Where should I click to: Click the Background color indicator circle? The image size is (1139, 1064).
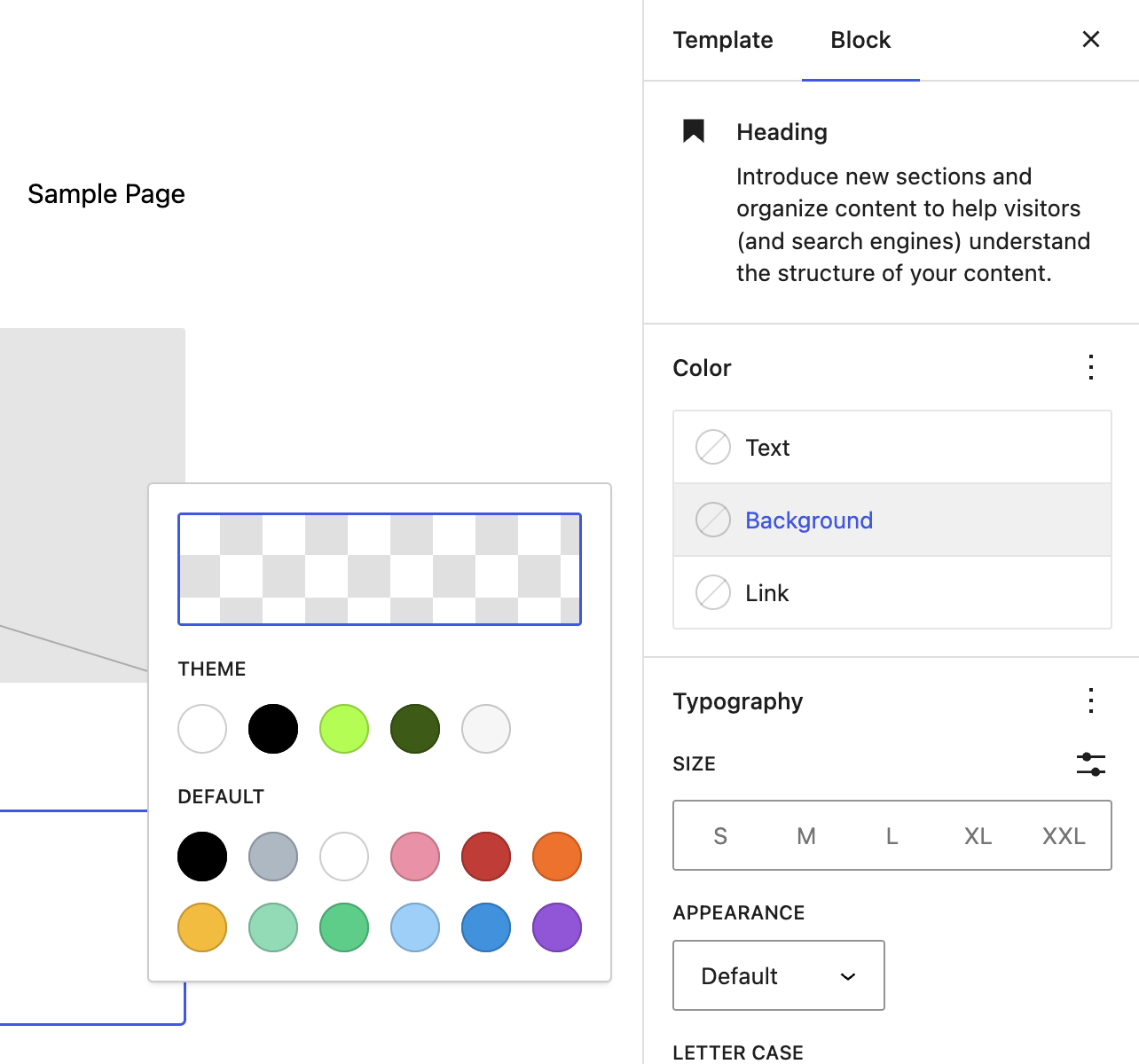712,520
